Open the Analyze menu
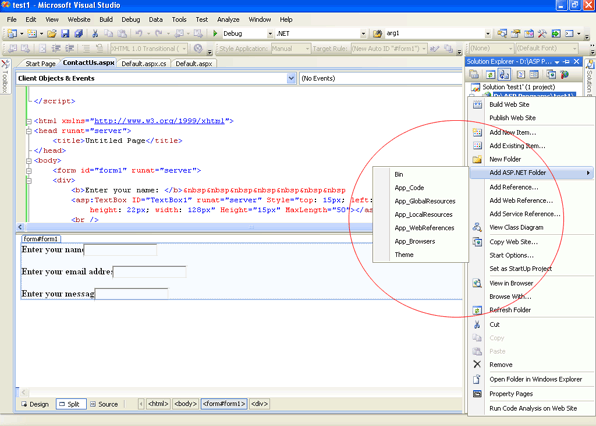This screenshot has width=596, height=426. pyautogui.click(x=228, y=19)
